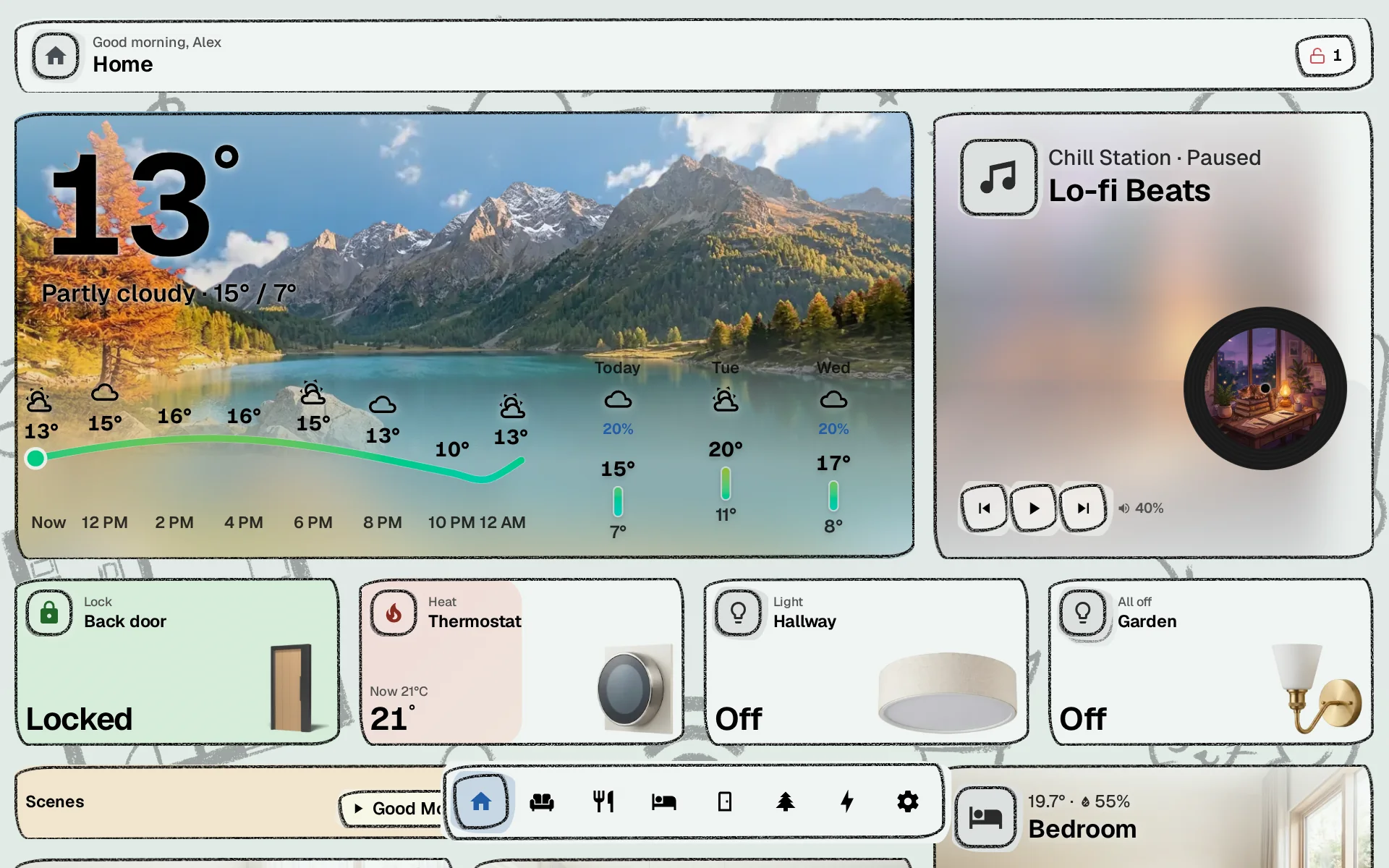
Task: Click the Good morning, Alex greeting
Action: tap(157, 42)
